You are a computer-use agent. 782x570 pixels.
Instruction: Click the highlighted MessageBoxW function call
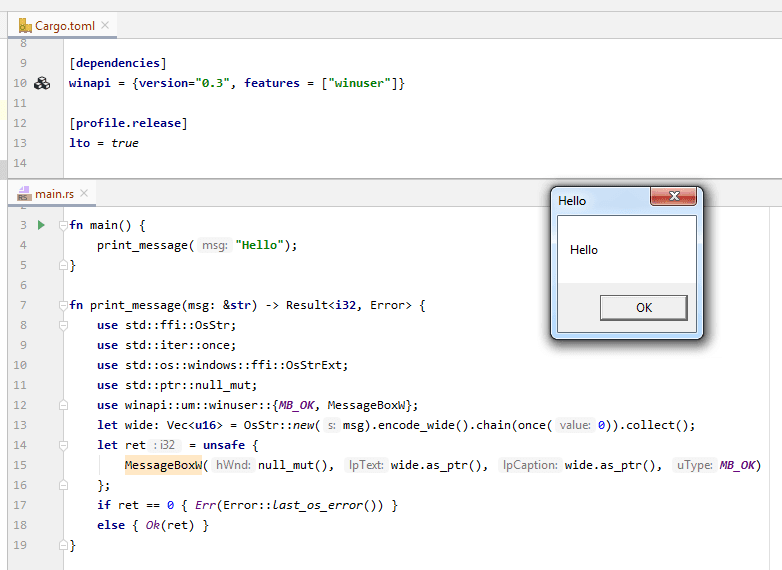coord(163,465)
